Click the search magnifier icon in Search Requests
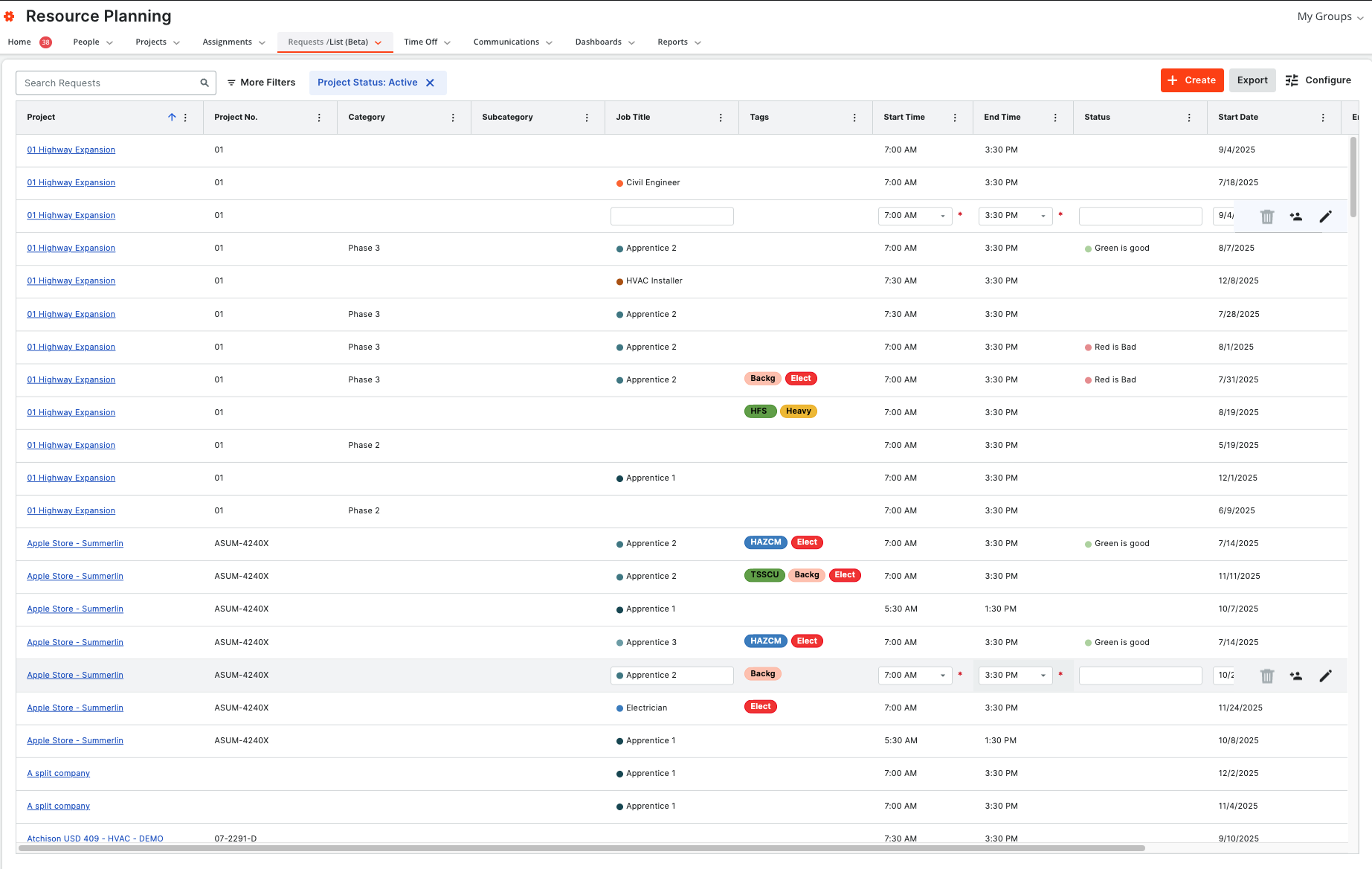1372x869 pixels. coord(204,83)
